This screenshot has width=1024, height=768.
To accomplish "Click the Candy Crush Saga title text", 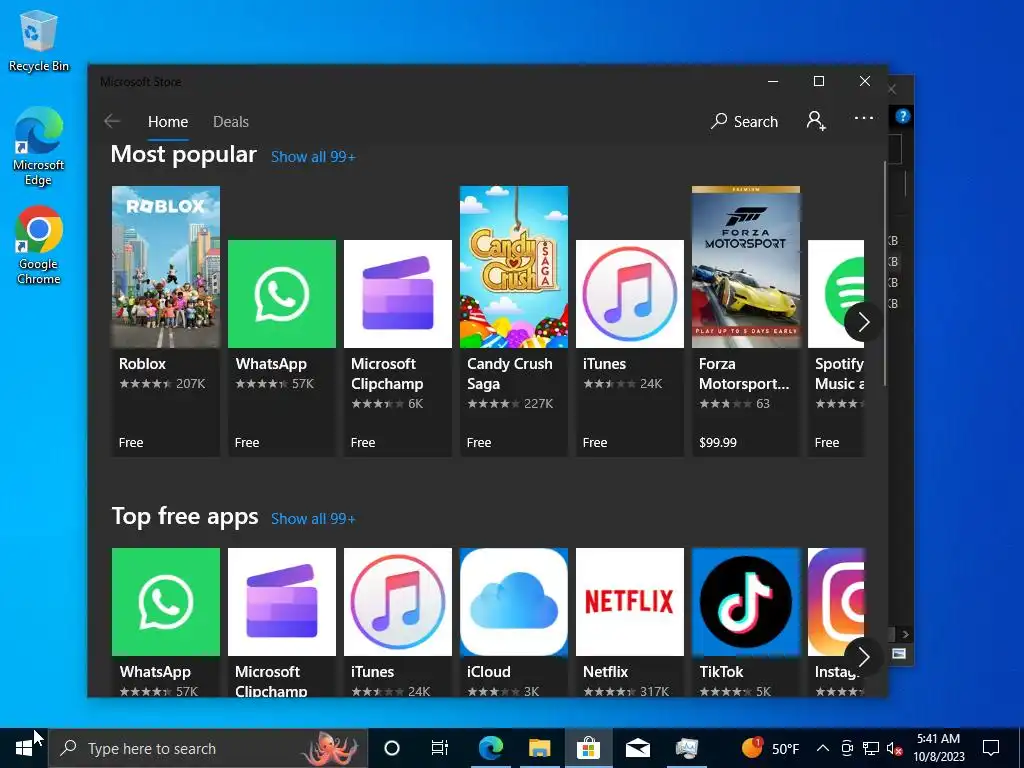I will point(509,374).
